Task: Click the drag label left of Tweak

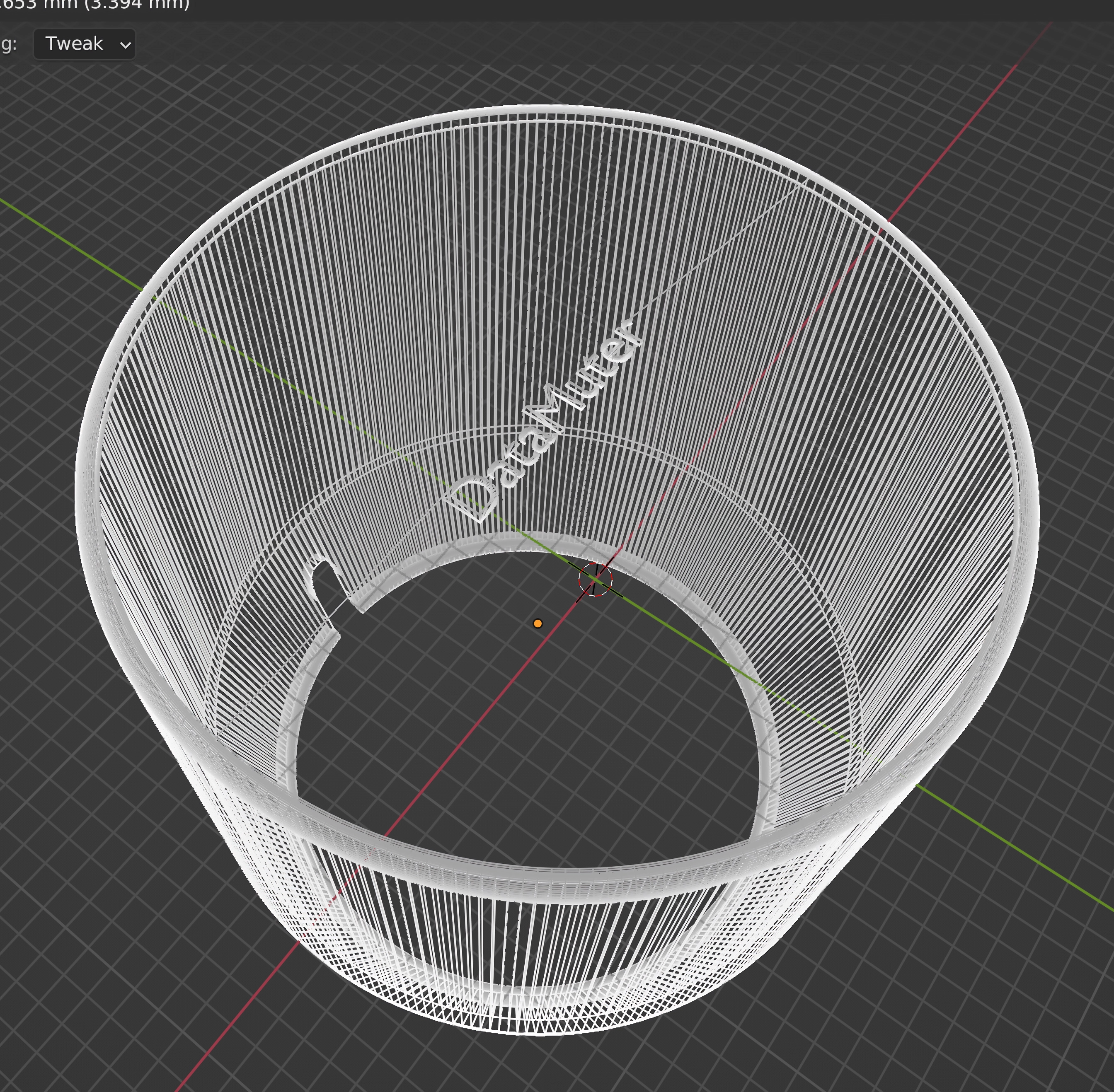Action: [8, 44]
